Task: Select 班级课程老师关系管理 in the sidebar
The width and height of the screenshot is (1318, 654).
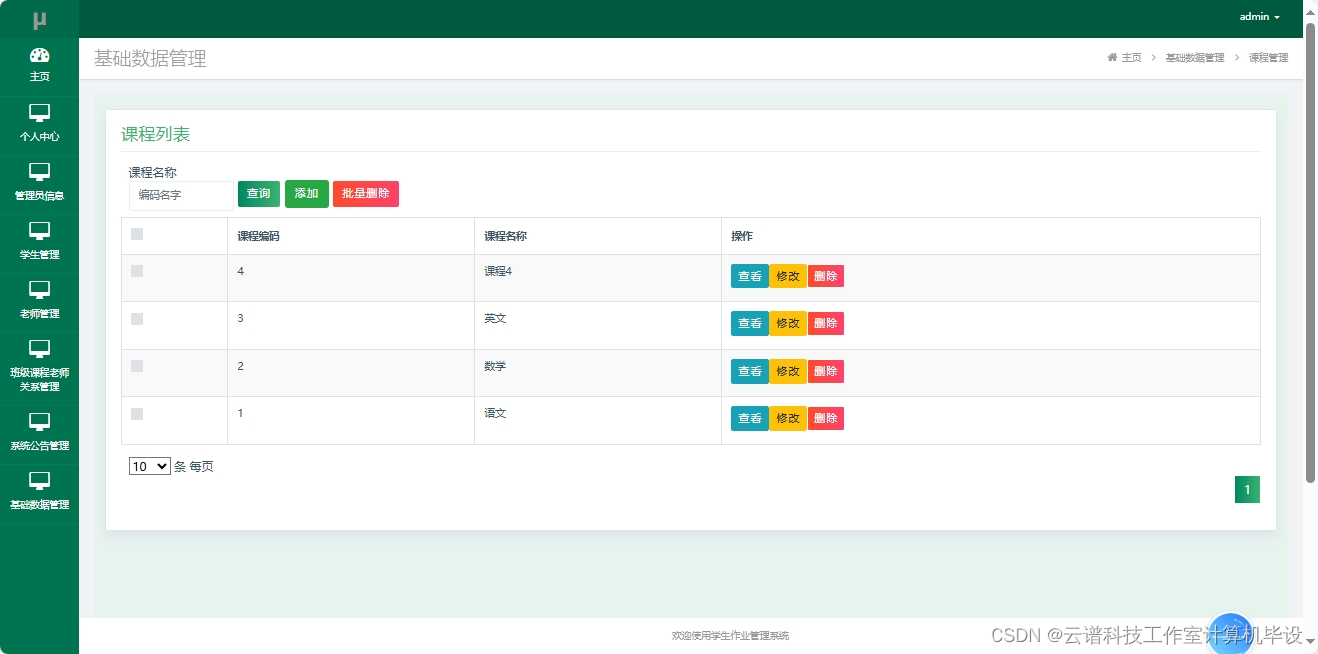Action: [x=39, y=365]
